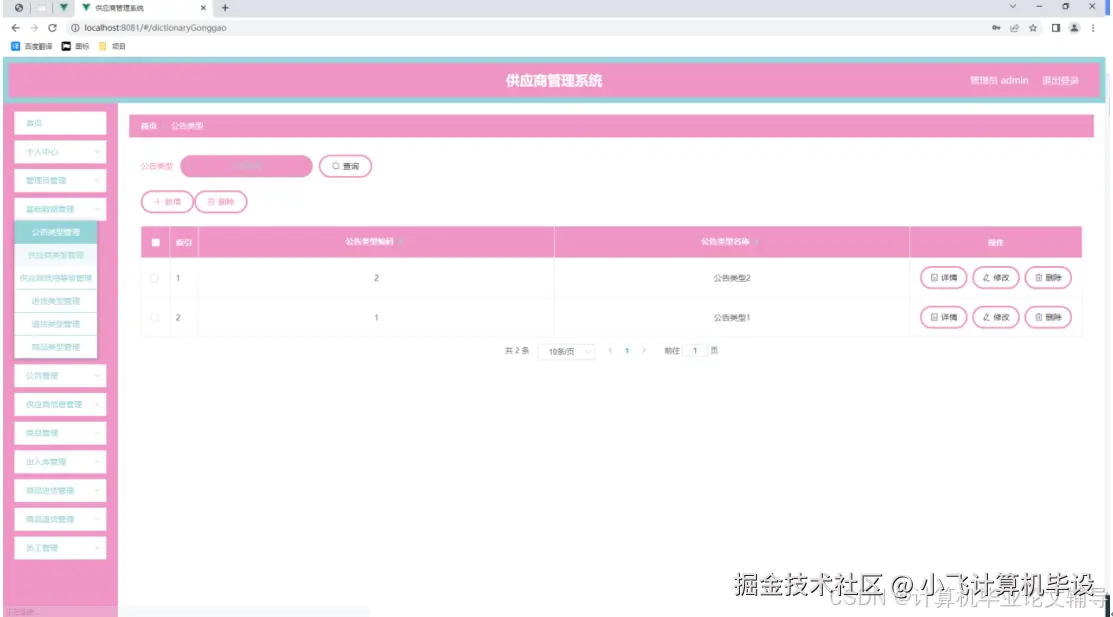1113x617 pixels.
Task: Open the 10条/页 page size dropdown
Action: (567, 351)
